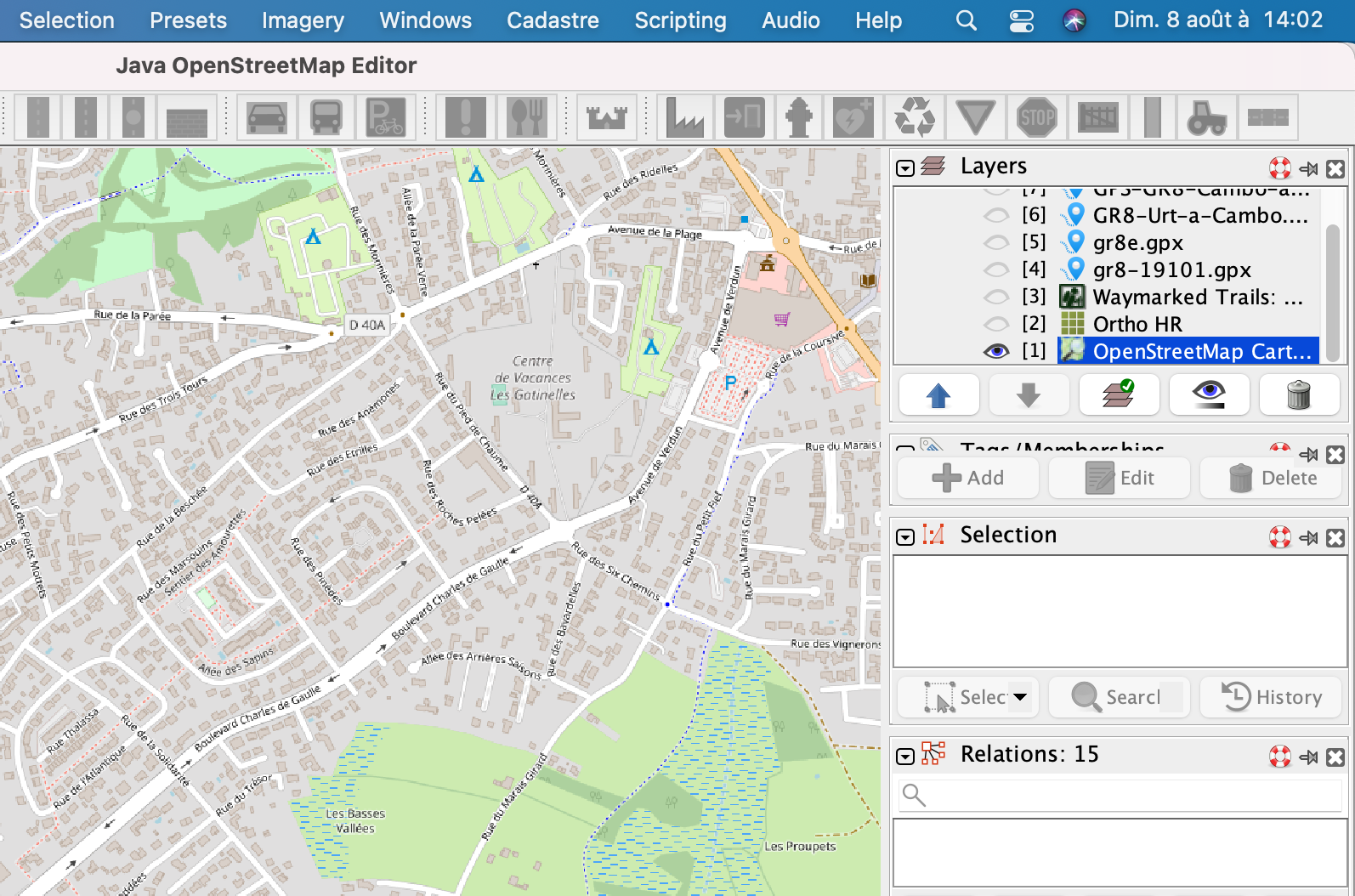
Task: Move the selected layer down
Action: click(1029, 394)
